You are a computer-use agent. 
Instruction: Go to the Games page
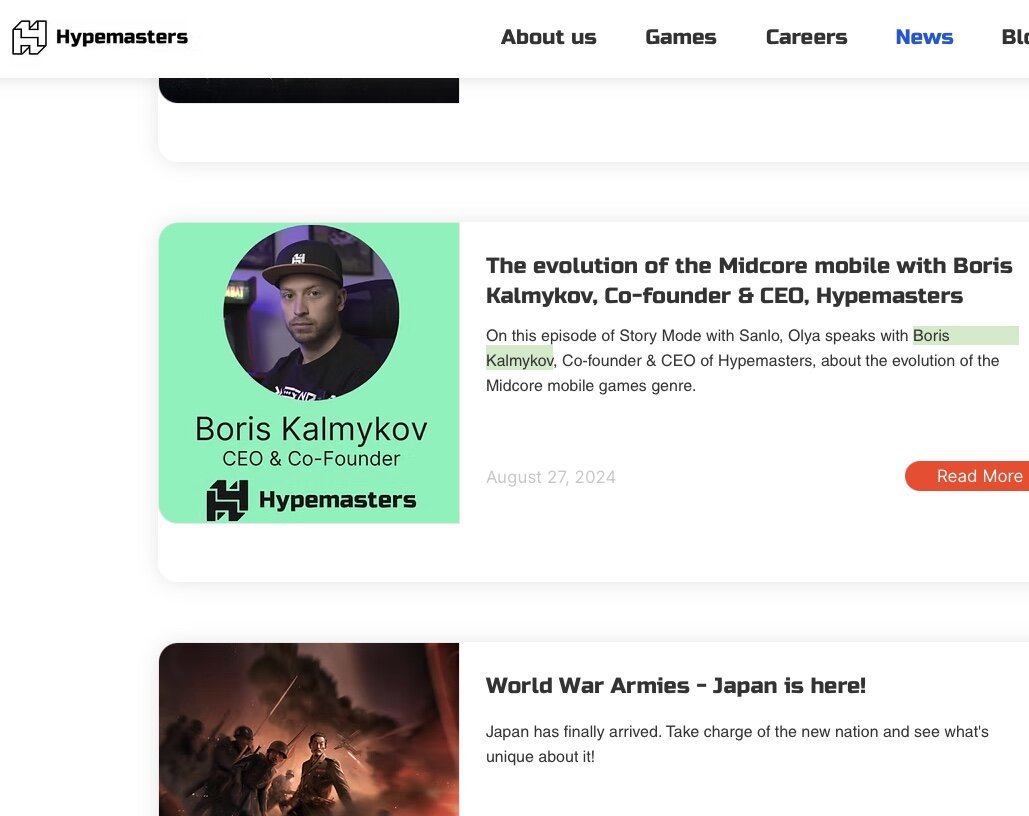pyautogui.click(x=681, y=37)
